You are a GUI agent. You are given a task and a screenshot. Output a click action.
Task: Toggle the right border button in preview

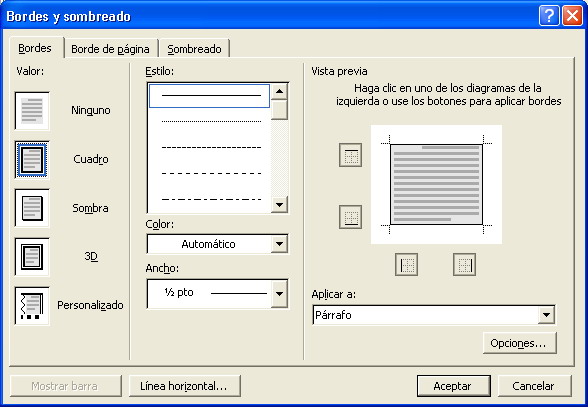point(464,264)
